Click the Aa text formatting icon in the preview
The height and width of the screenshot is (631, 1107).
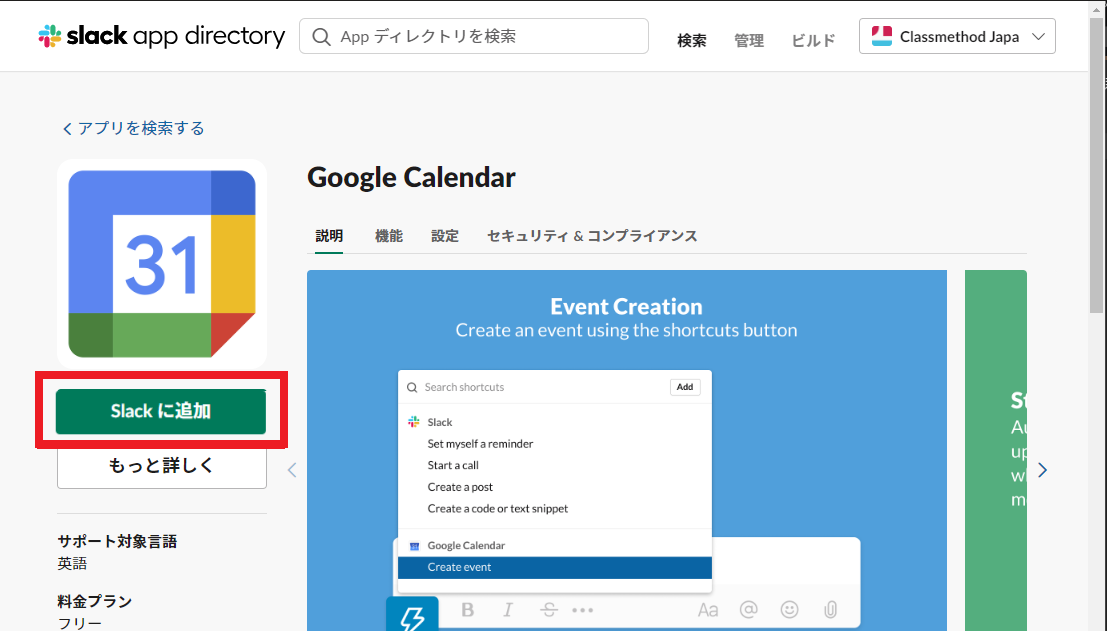point(708,610)
